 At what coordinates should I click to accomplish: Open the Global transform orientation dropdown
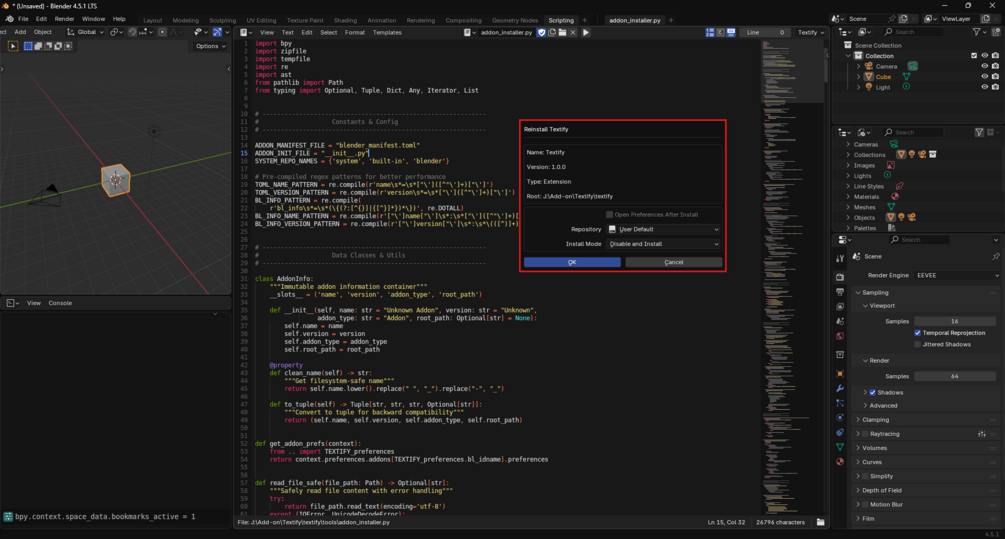[85, 32]
